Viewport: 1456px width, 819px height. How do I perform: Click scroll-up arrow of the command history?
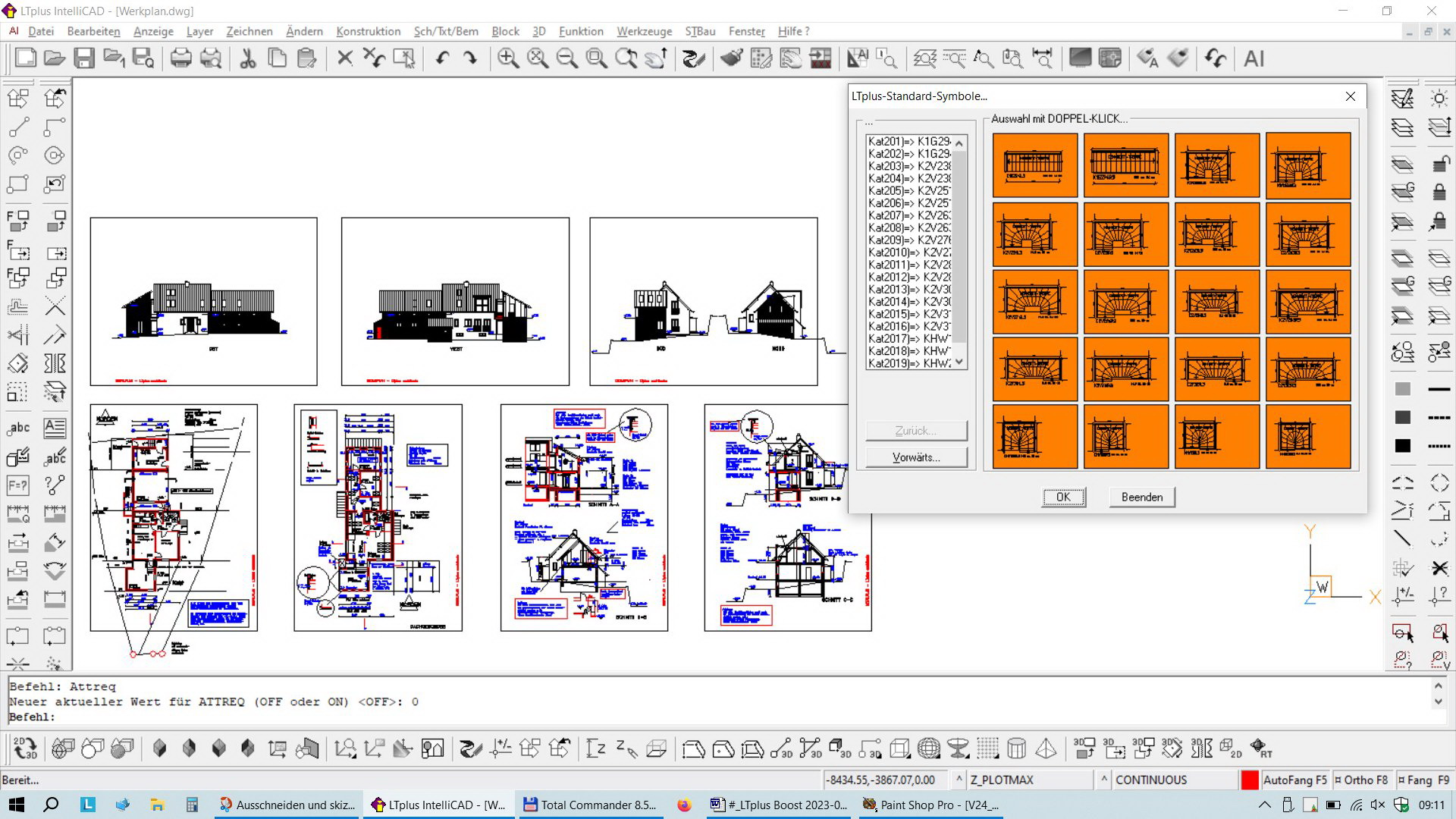[1439, 686]
